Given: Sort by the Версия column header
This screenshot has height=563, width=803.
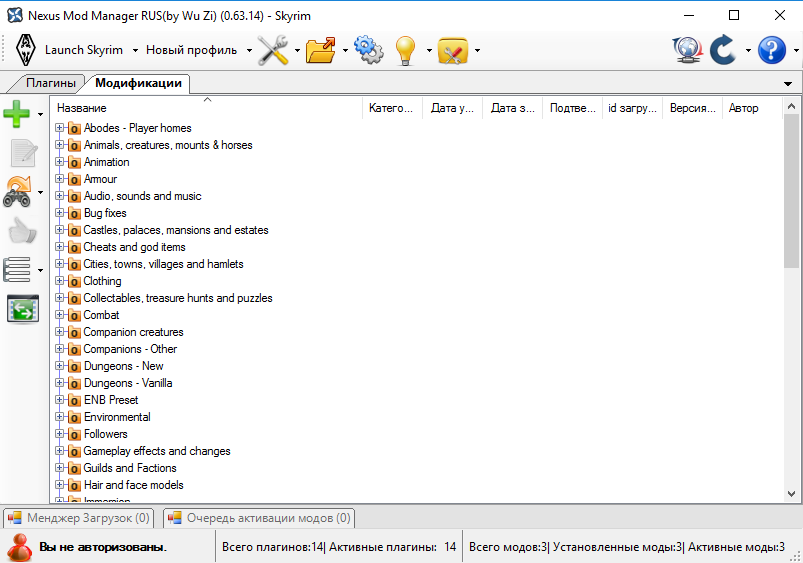Looking at the screenshot, I should coord(692,108).
